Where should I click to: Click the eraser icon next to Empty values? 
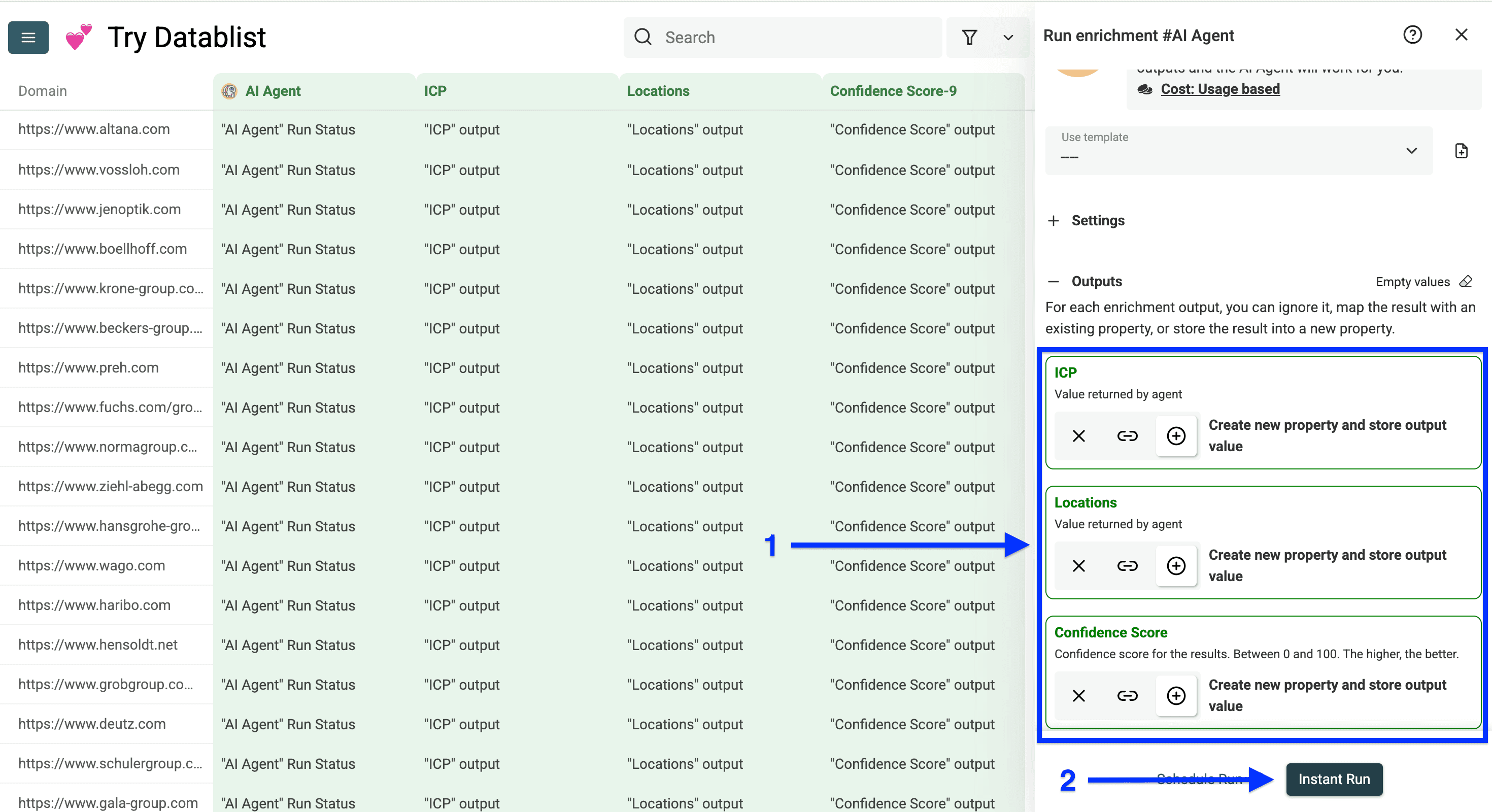pos(1467,282)
